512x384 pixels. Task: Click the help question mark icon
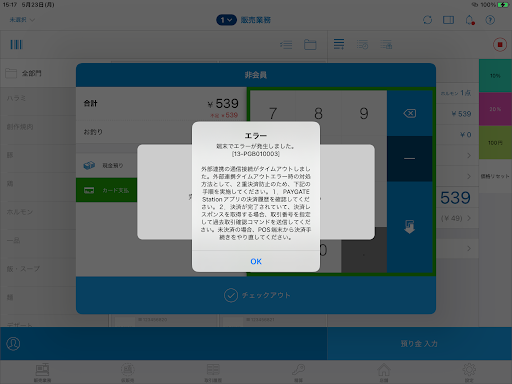tap(490, 20)
